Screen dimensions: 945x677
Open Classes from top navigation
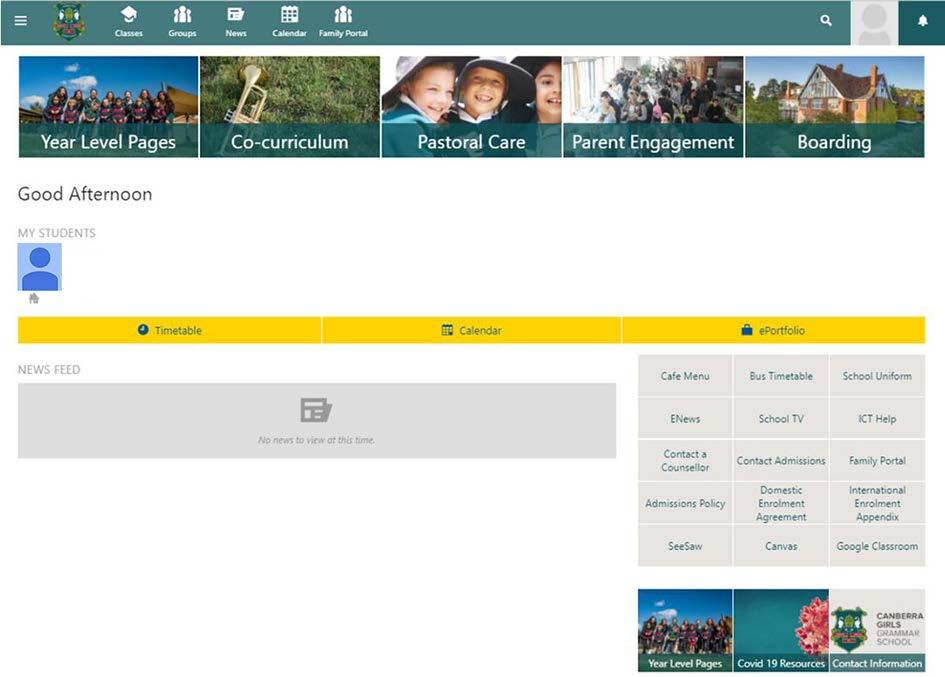129,22
